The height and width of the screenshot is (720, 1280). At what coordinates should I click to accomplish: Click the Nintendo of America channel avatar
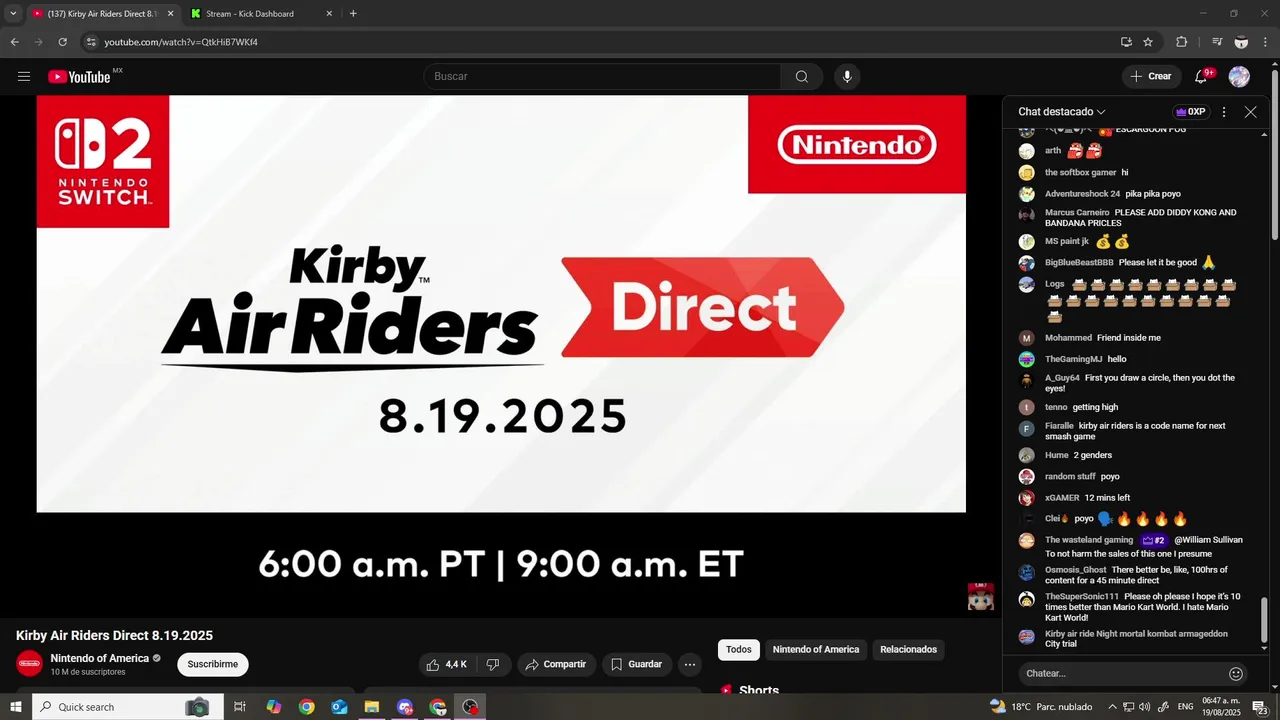tap(30, 664)
